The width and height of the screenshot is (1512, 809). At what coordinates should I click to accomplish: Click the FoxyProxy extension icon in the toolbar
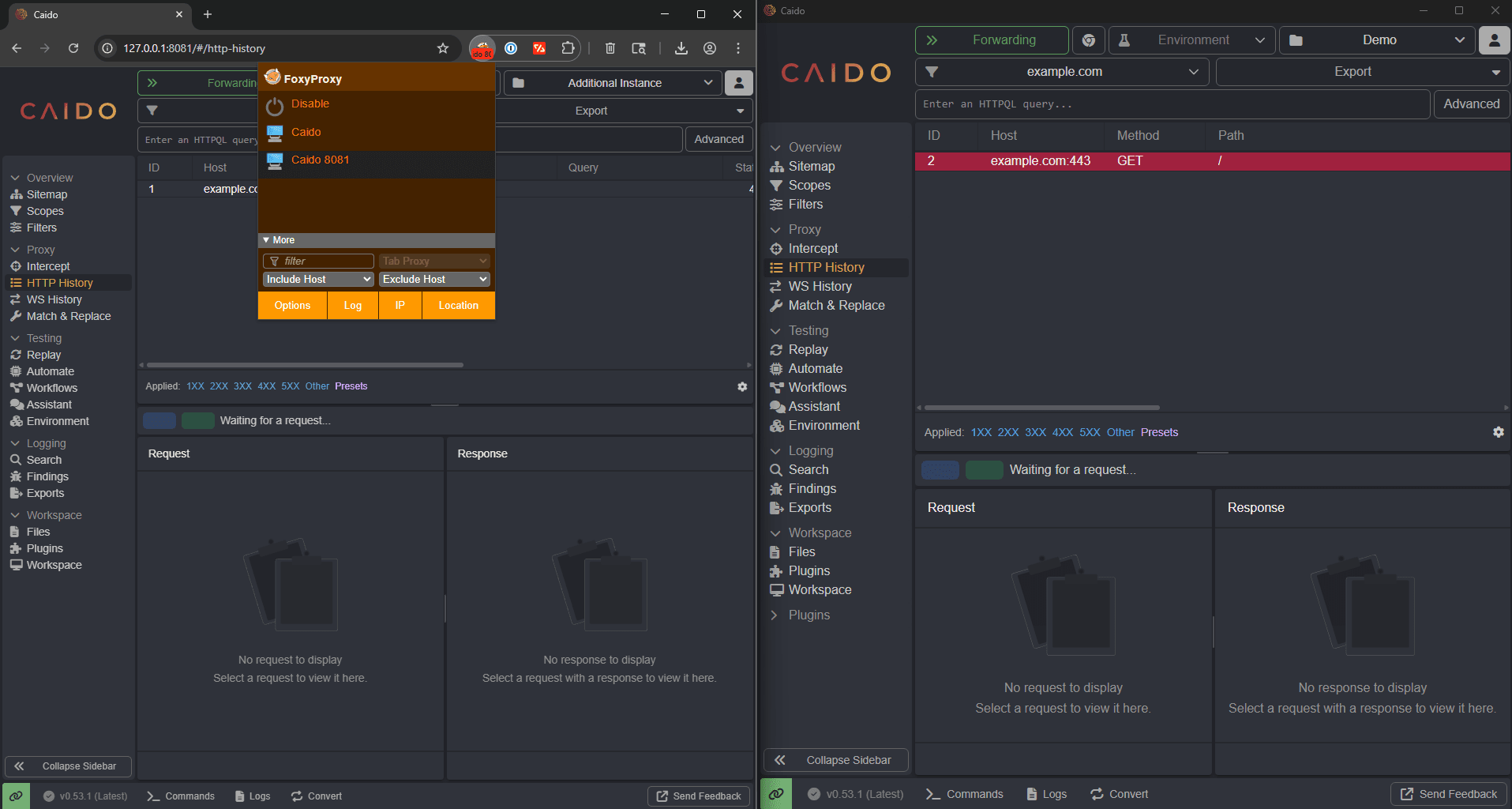pos(482,48)
